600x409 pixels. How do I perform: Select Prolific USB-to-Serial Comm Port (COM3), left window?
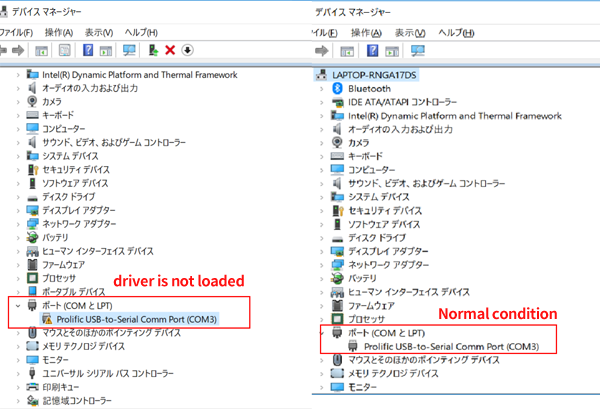click(x=137, y=319)
